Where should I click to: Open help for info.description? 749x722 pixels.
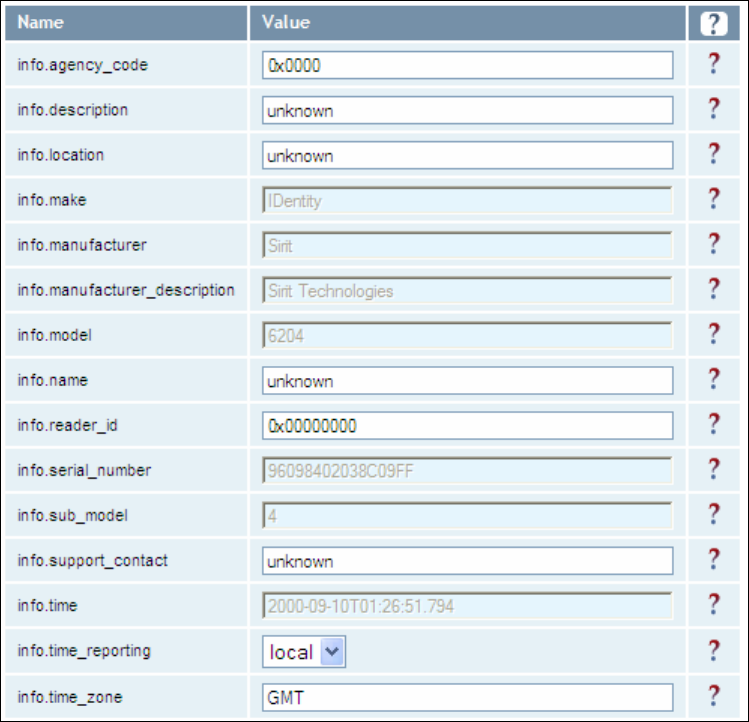click(714, 108)
